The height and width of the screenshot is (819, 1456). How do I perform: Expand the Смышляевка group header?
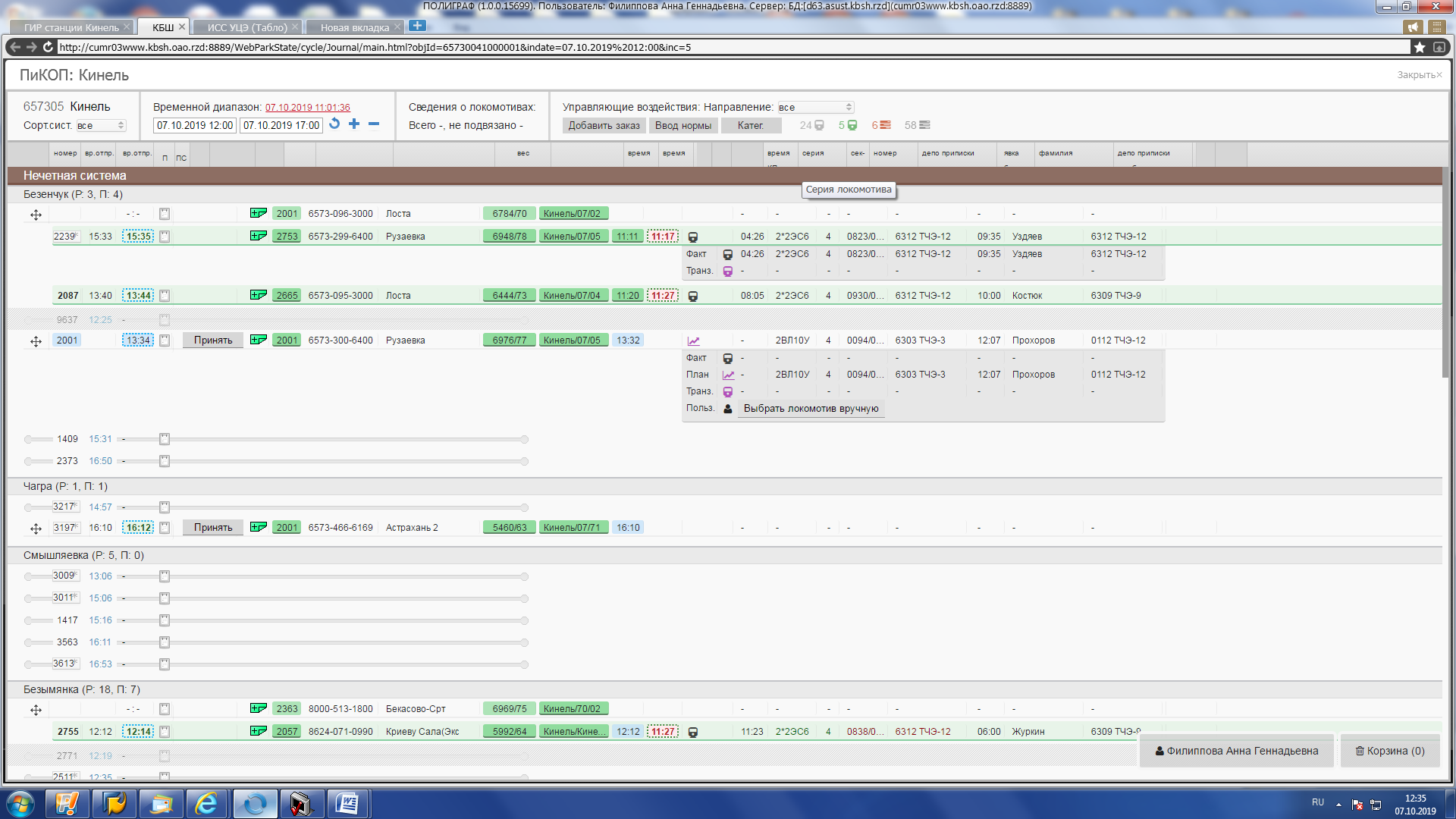tap(83, 555)
